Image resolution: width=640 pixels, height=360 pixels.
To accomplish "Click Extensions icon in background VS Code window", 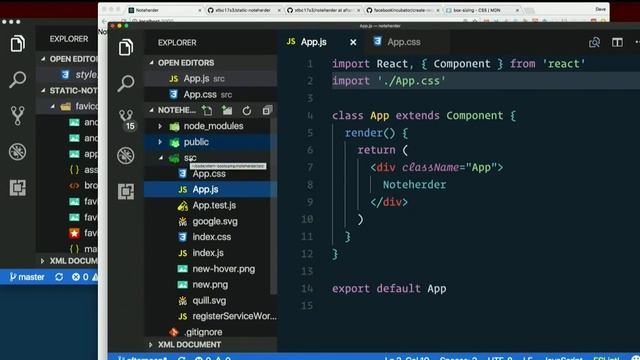I will tap(18, 188).
